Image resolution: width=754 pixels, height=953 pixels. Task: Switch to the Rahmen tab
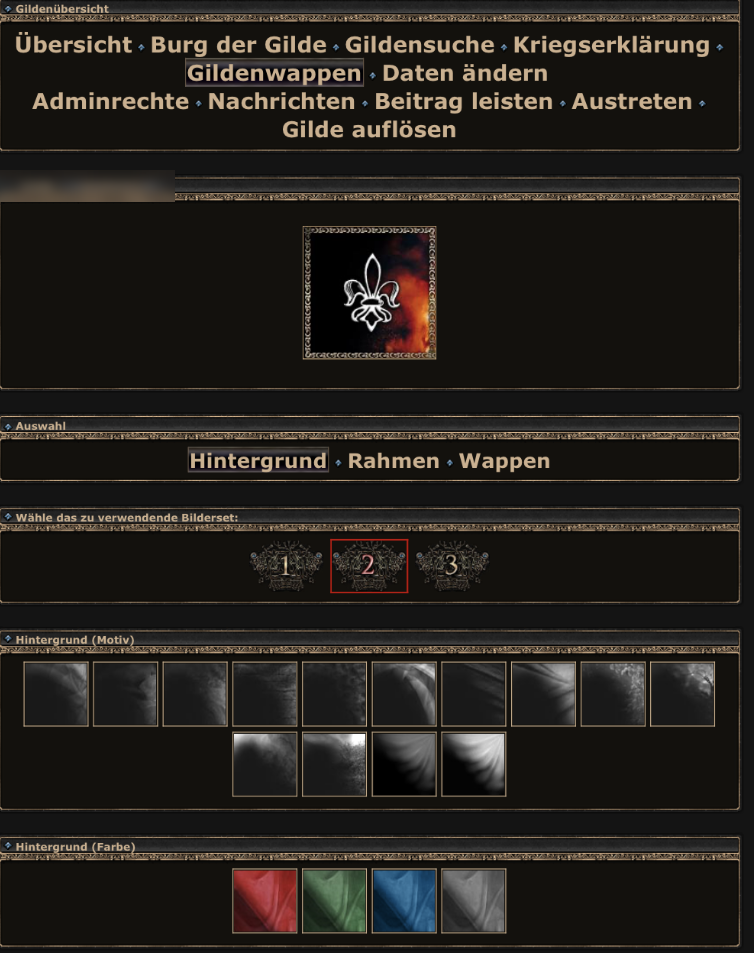click(394, 461)
